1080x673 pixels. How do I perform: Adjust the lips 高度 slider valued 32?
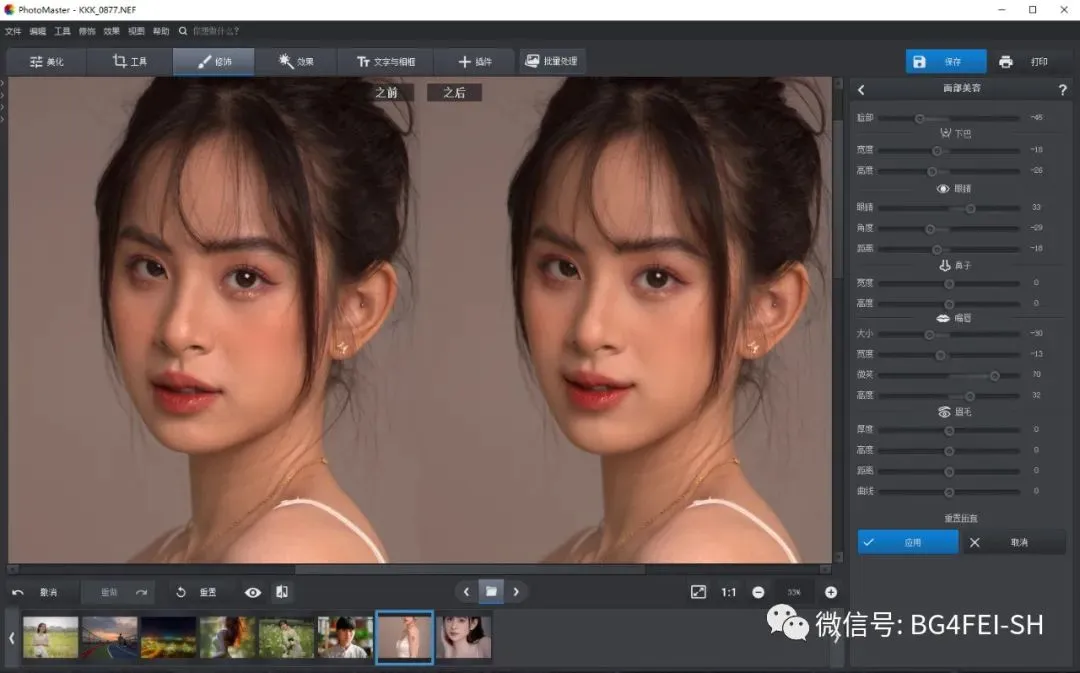[x=949, y=396]
